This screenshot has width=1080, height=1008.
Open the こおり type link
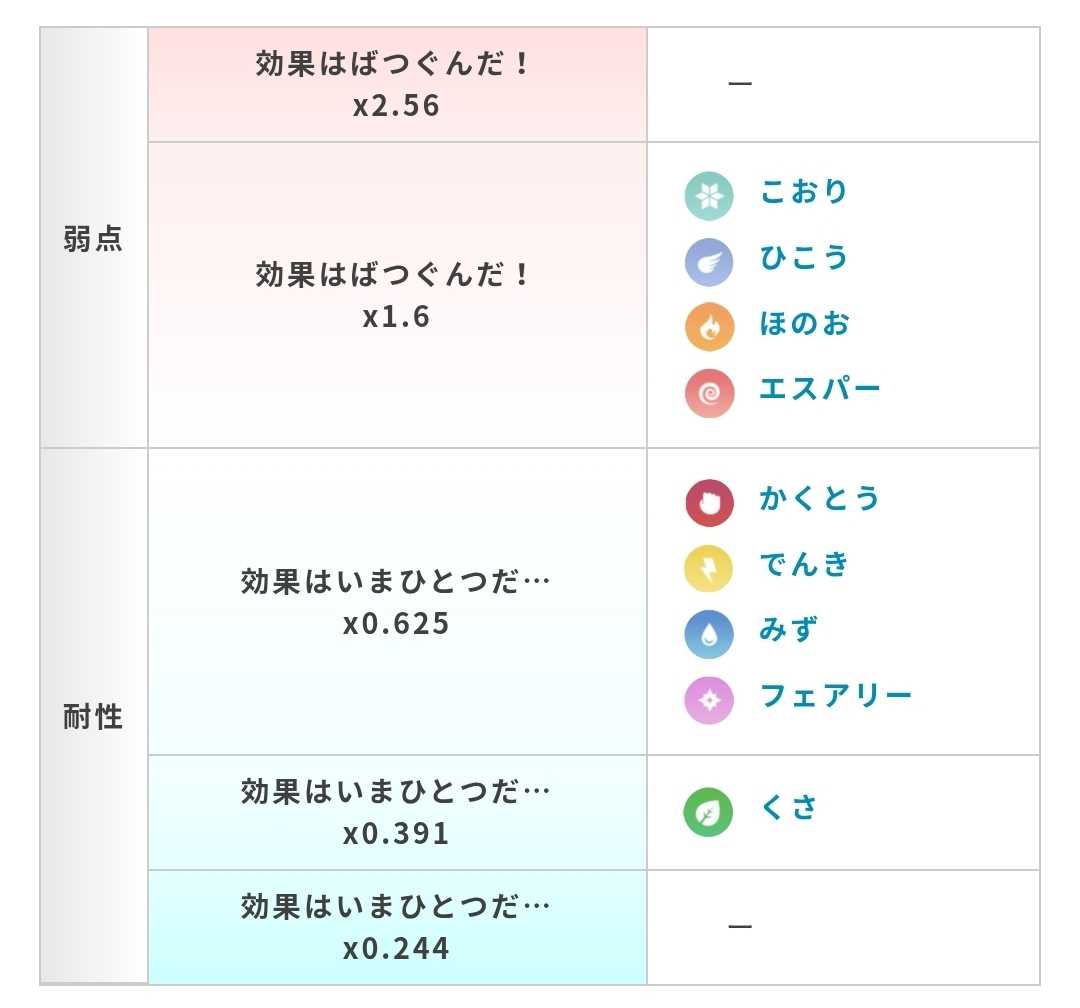point(803,192)
